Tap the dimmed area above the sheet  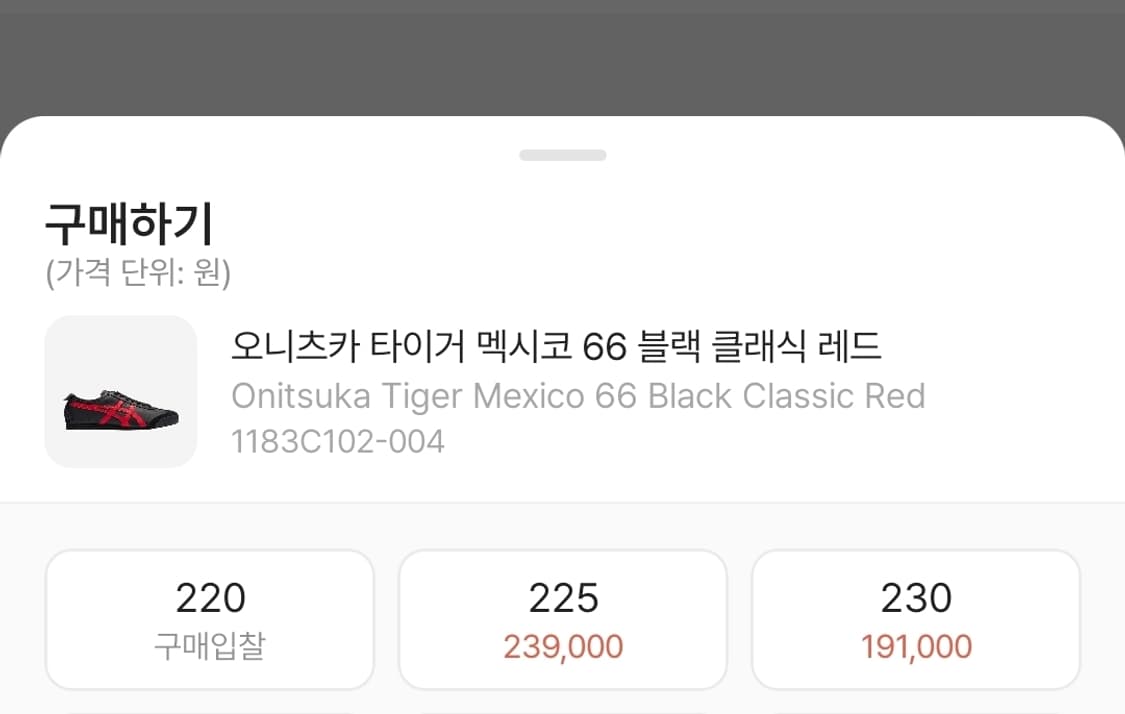562,55
